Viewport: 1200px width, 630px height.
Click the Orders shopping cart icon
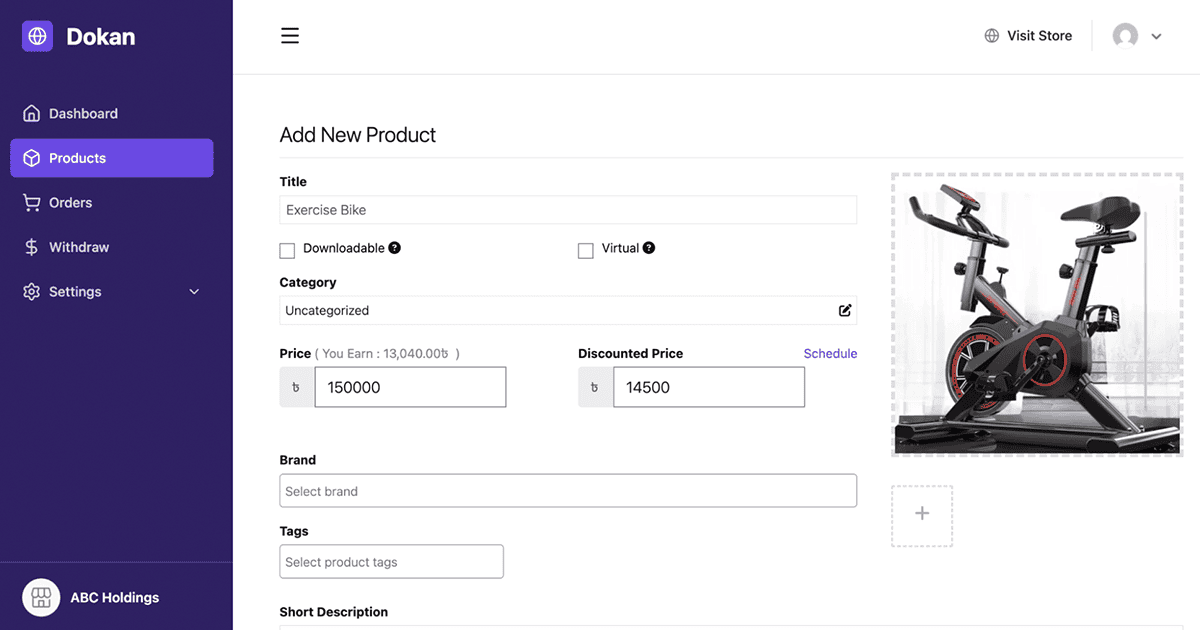click(x=31, y=202)
